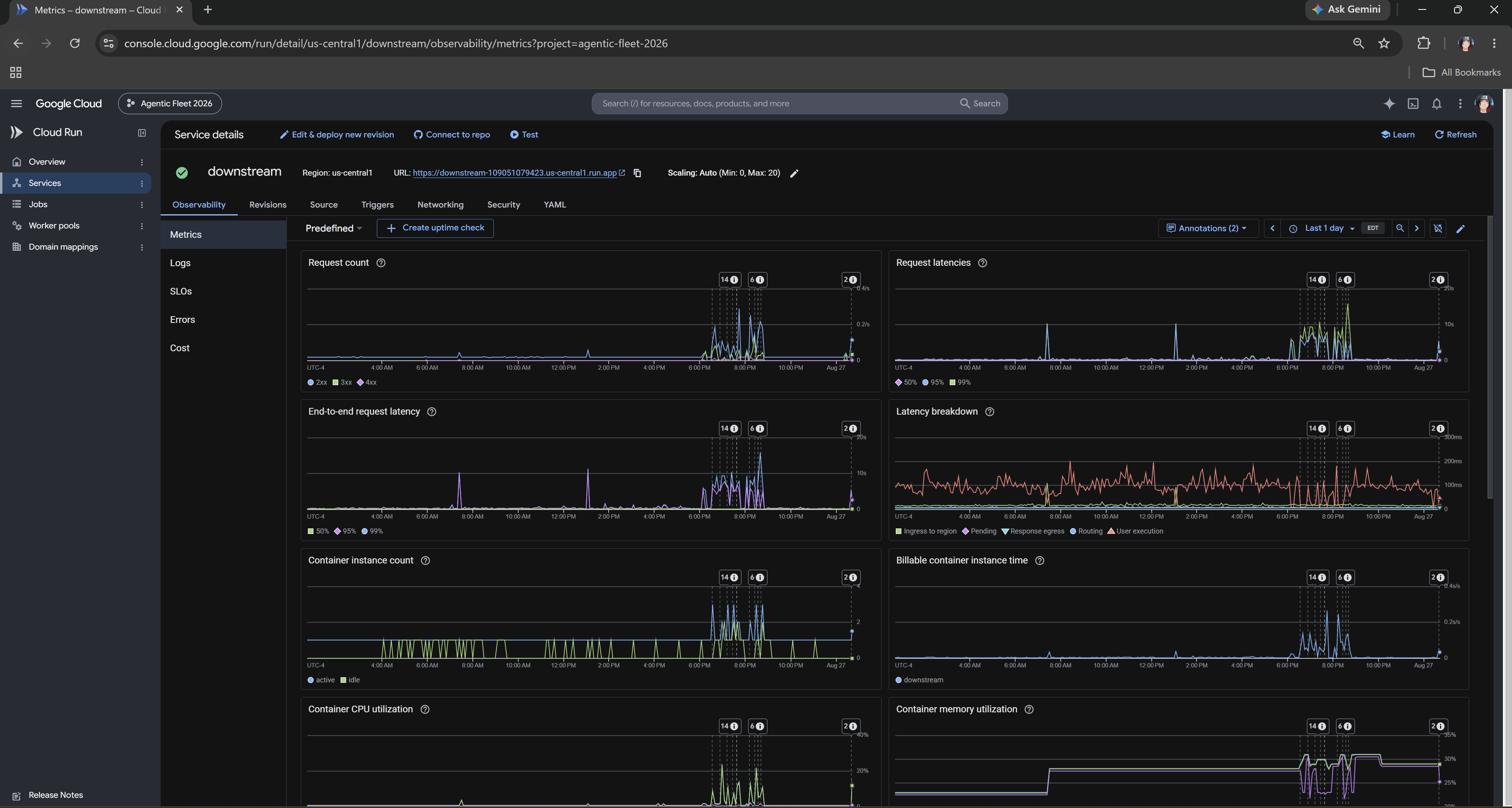The image size is (1512, 808).
Task: Toggle User execution series in Latency breakdown
Action: coord(1135,532)
